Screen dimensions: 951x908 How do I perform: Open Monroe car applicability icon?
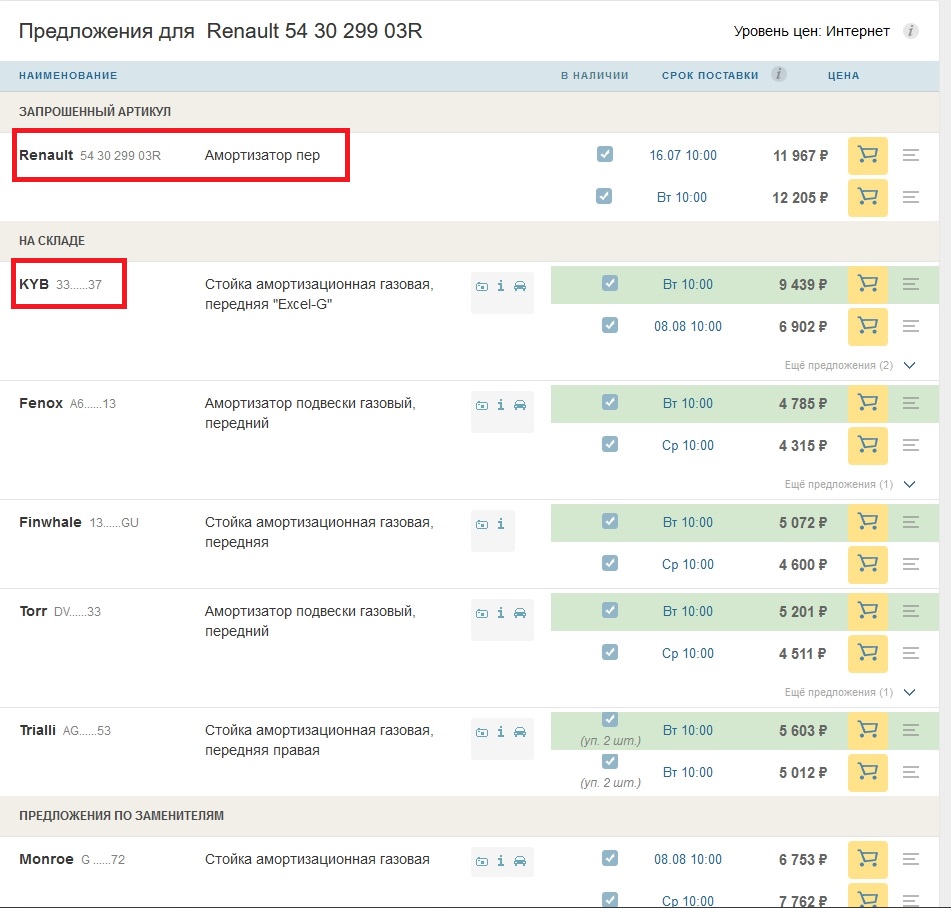click(520, 861)
